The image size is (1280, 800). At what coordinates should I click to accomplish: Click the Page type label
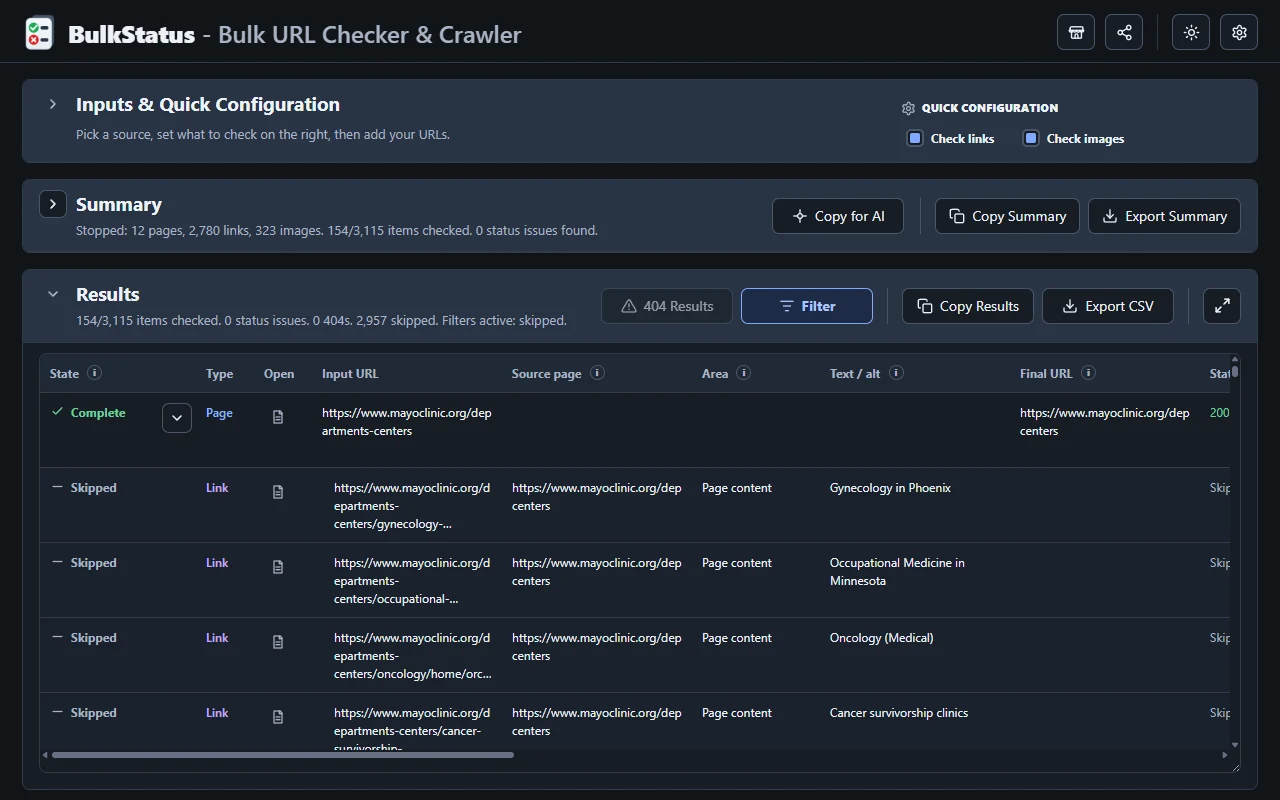pyautogui.click(x=219, y=413)
